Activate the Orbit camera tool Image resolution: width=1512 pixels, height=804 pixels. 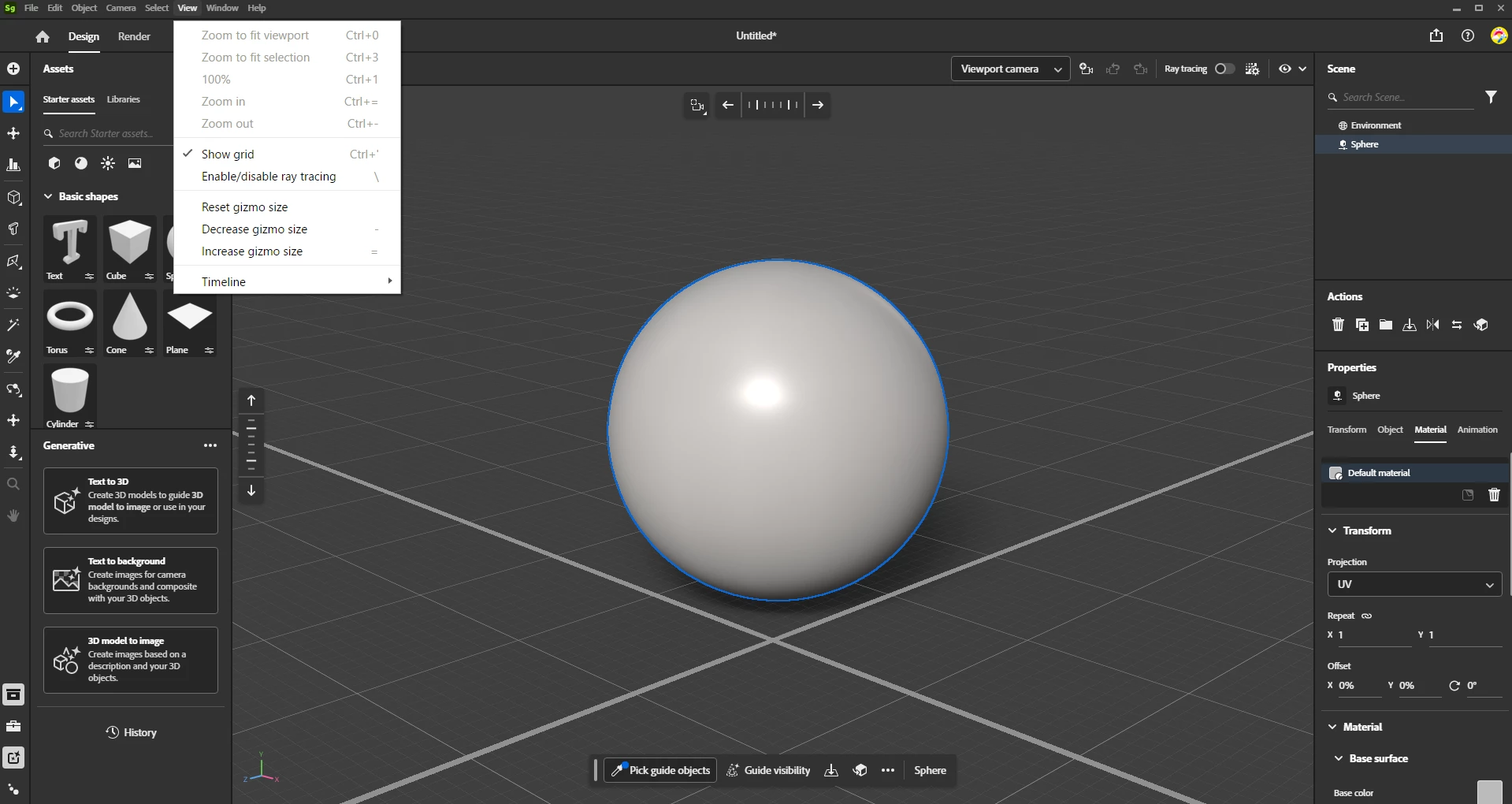click(13, 389)
